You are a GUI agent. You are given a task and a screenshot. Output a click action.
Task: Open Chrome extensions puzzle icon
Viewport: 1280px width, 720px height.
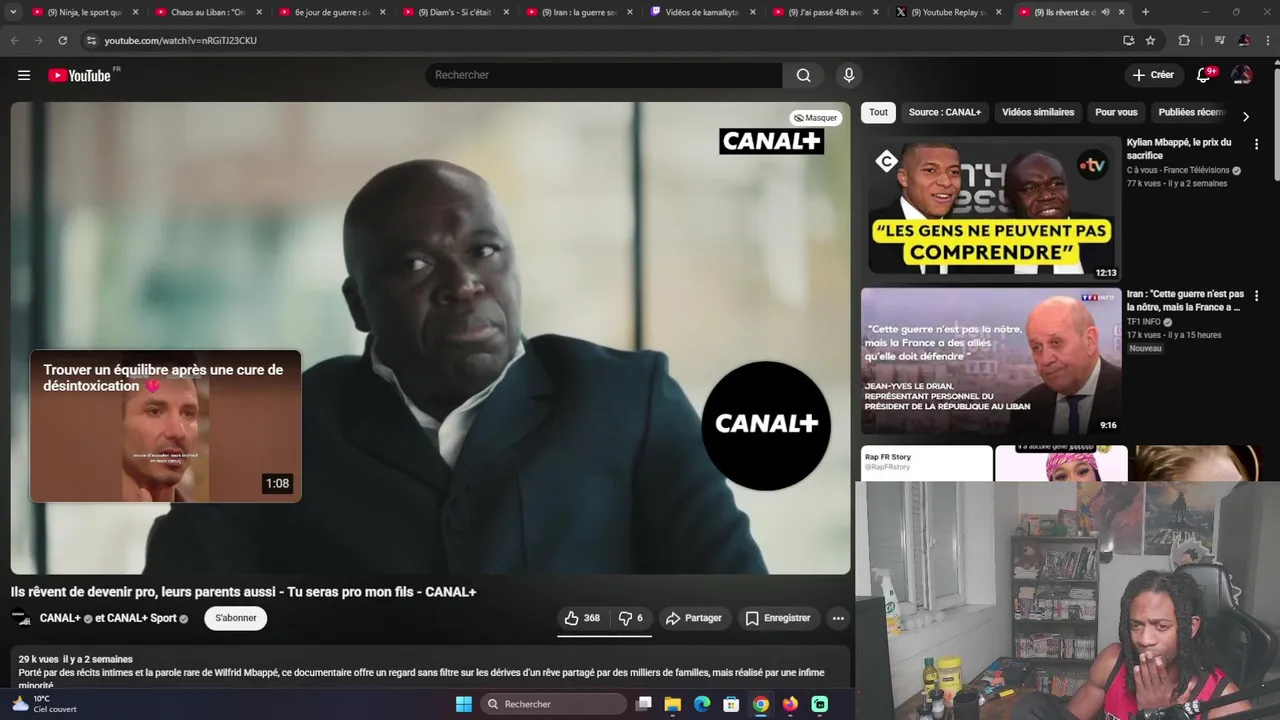pos(1184,40)
